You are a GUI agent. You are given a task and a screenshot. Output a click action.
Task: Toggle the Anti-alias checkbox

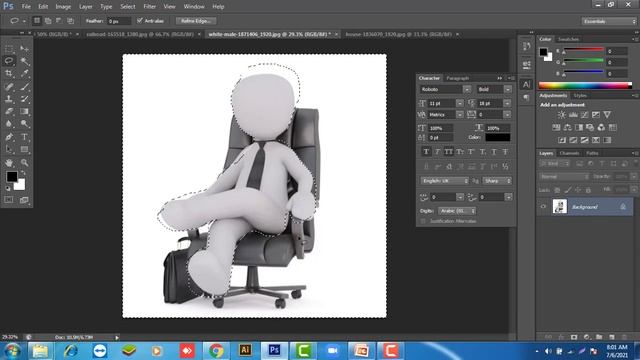[140, 20]
